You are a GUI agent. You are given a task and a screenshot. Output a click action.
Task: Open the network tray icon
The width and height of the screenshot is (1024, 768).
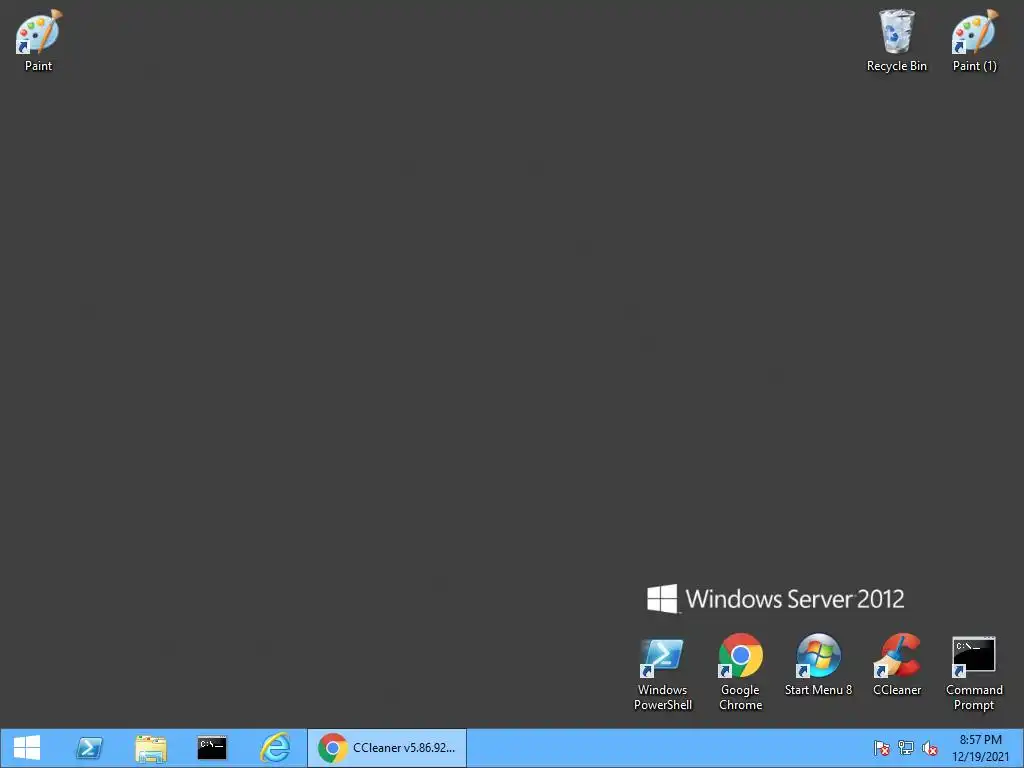click(906, 748)
